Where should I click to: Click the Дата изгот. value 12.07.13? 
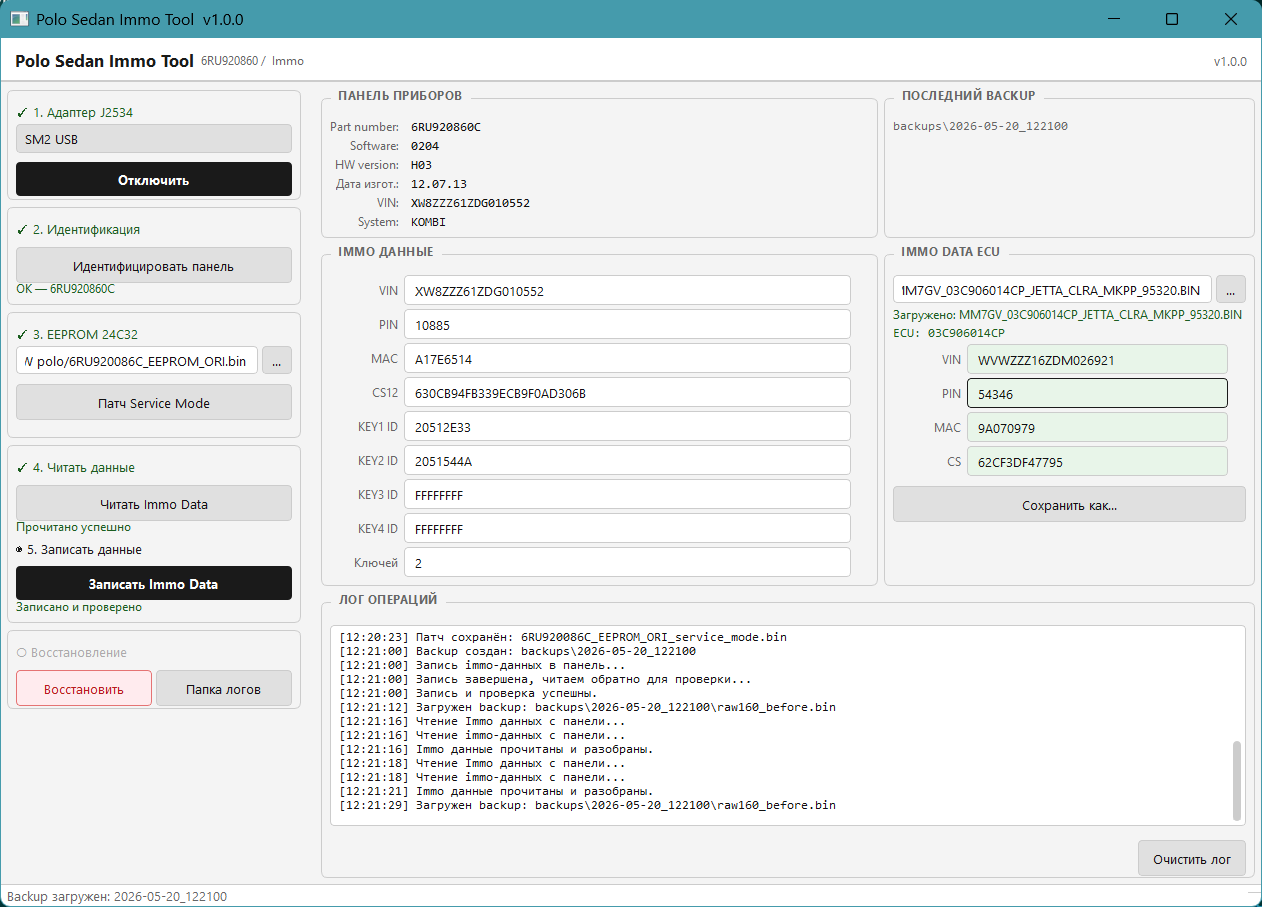(x=439, y=184)
